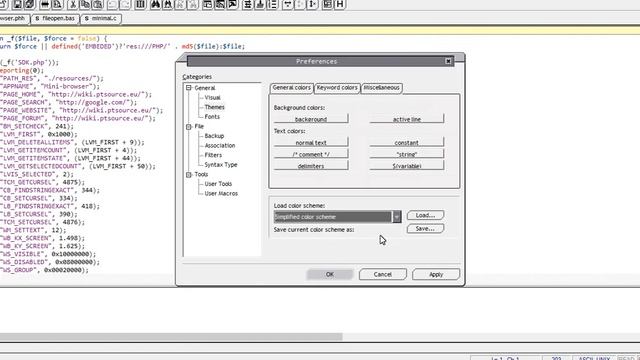Image resolution: width=640 pixels, height=360 pixels.
Task: Select Fonts in Categories tree
Action: click(212, 117)
